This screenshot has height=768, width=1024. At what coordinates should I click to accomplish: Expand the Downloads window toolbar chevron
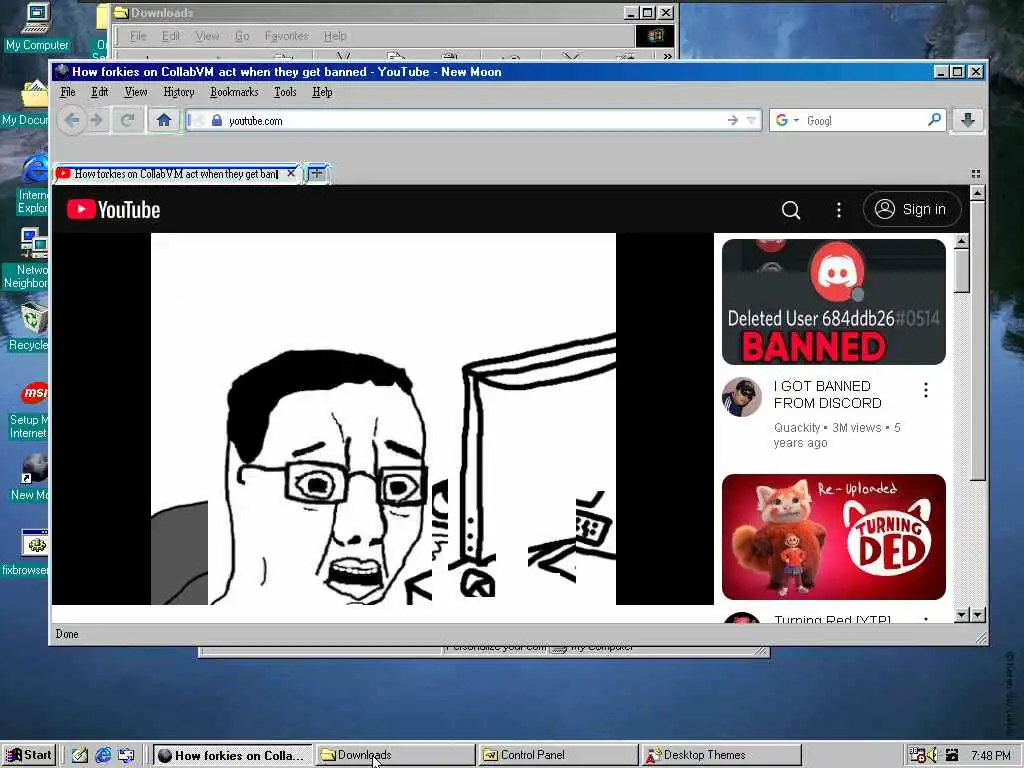tap(667, 56)
